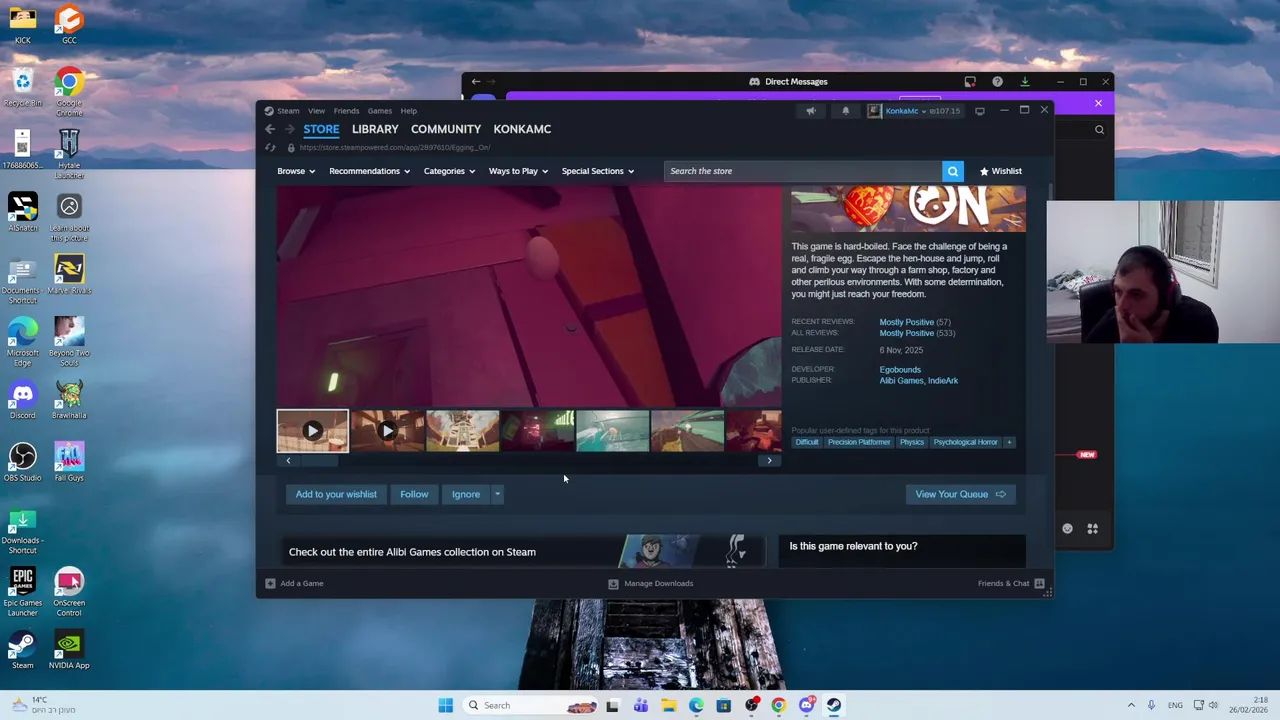The width and height of the screenshot is (1280, 720).
Task: Open the dropdown arrow next to Ignore
Action: point(497,494)
